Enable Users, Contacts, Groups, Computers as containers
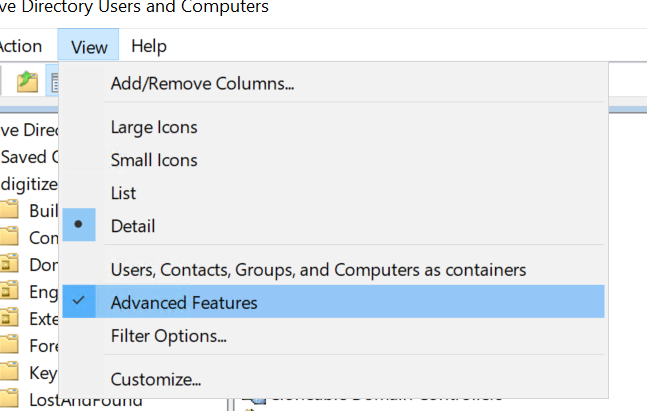This screenshot has width=647, height=411. (x=318, y=270)
